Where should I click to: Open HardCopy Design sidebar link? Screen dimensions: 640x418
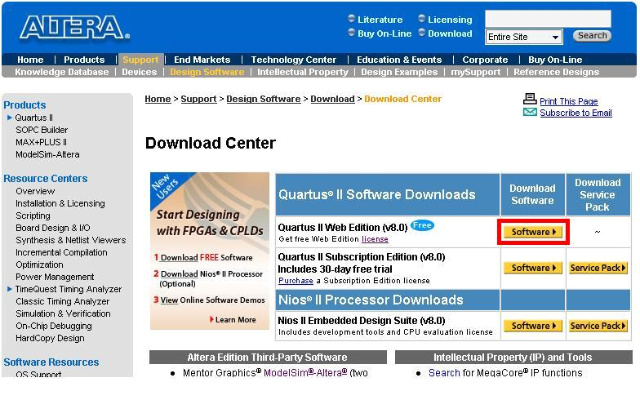coord(50,338)
